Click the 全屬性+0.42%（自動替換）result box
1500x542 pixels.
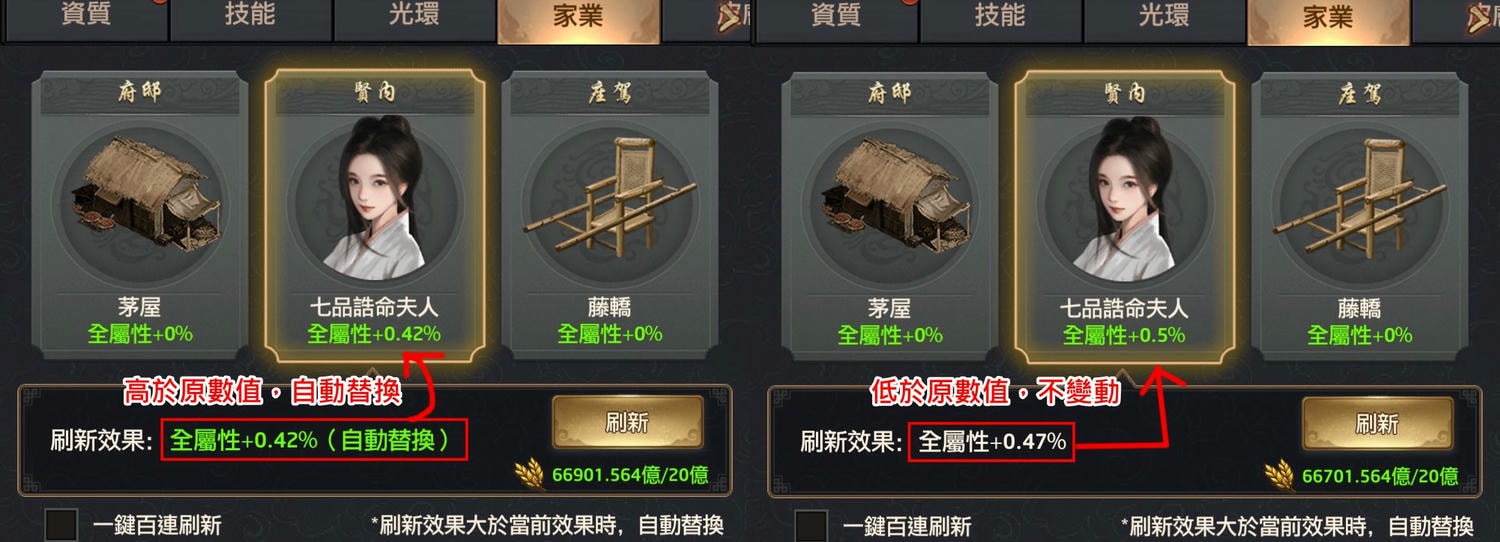pyautogui.click(x=314, y=440)
